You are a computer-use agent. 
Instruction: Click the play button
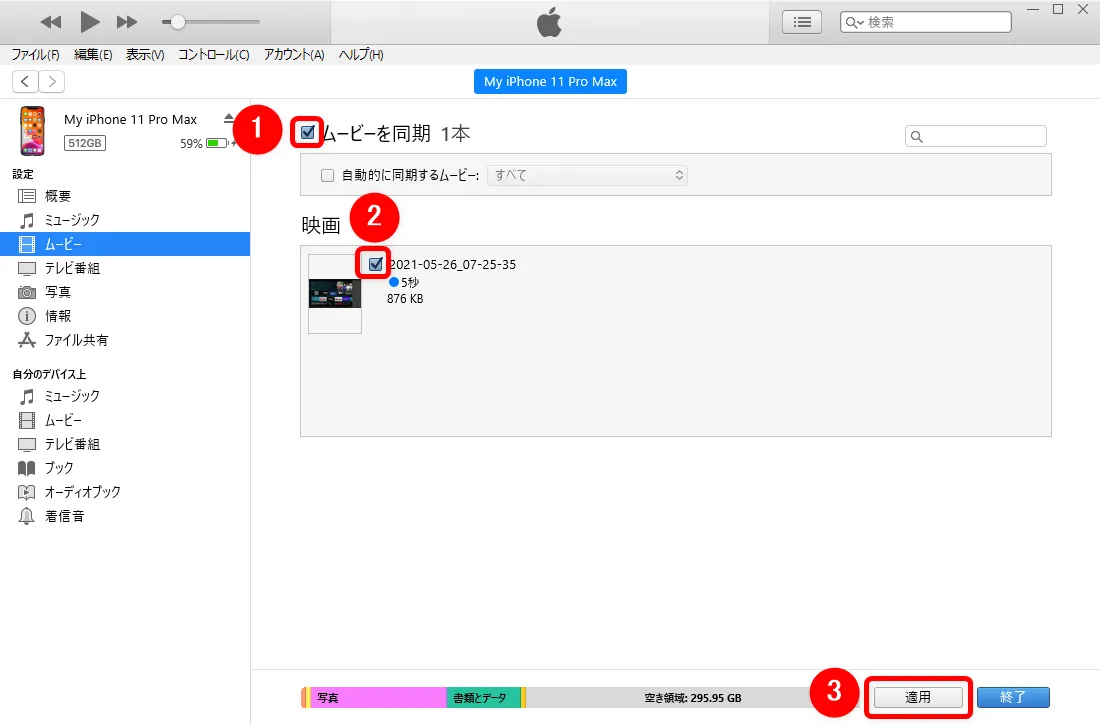coord(89,22)
